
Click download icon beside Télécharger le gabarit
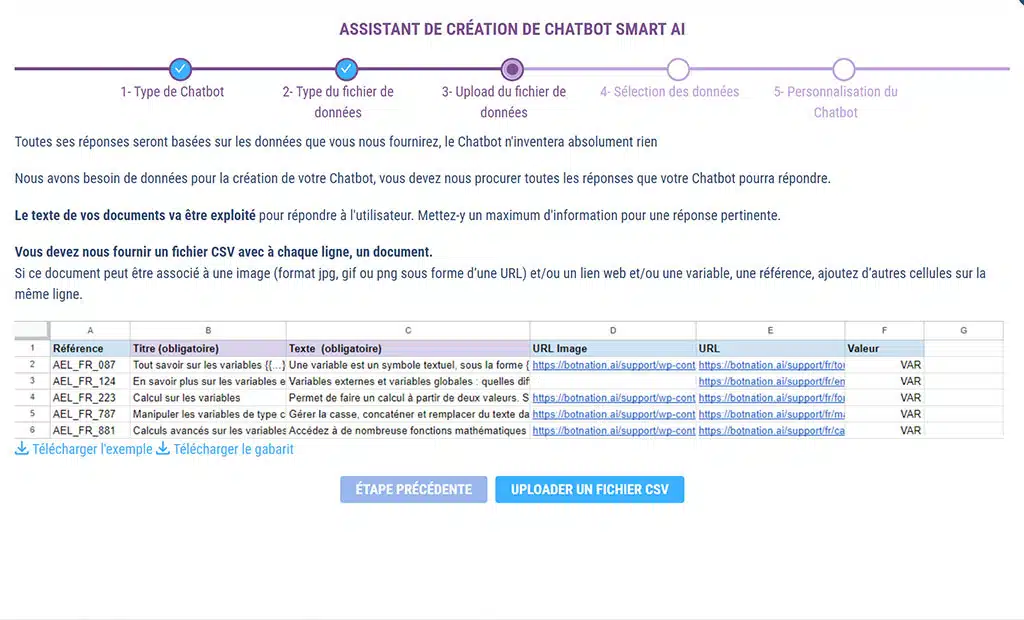pos(163,450)
